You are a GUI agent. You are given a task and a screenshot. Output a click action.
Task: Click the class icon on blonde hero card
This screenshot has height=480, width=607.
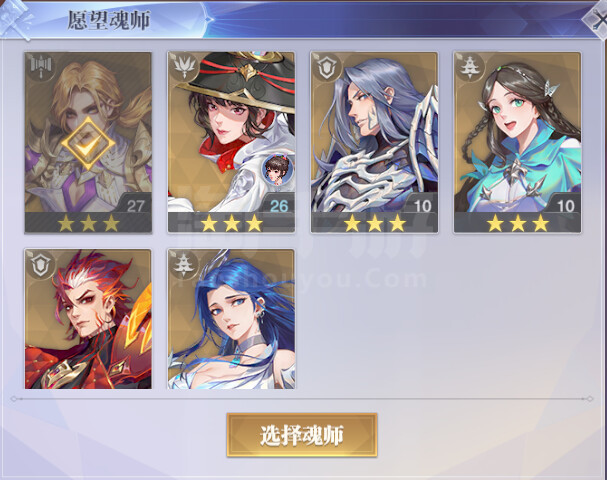[41, 67]
